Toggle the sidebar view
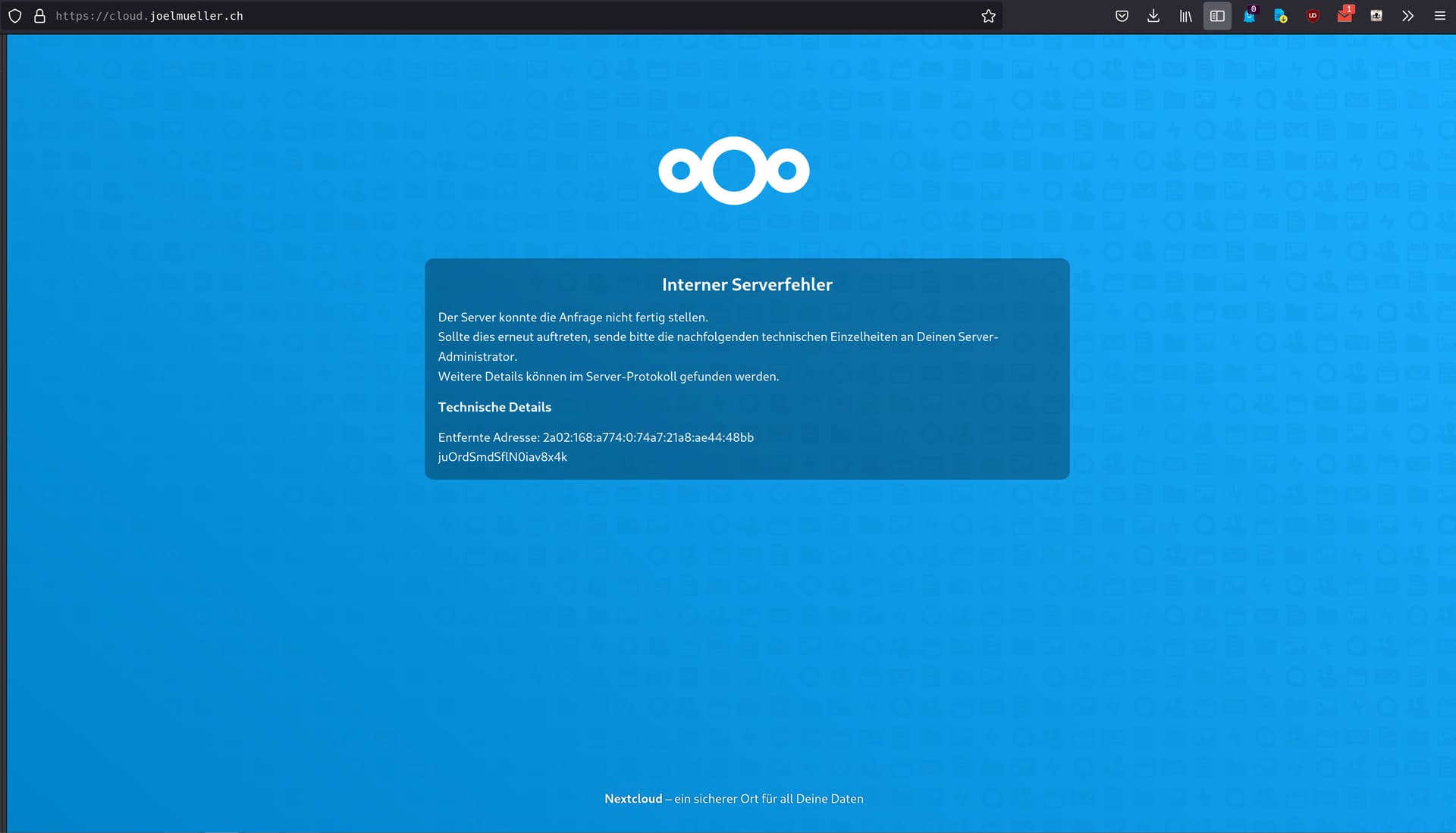Viewport: 1456px width, 833px height. (1217, 16)
